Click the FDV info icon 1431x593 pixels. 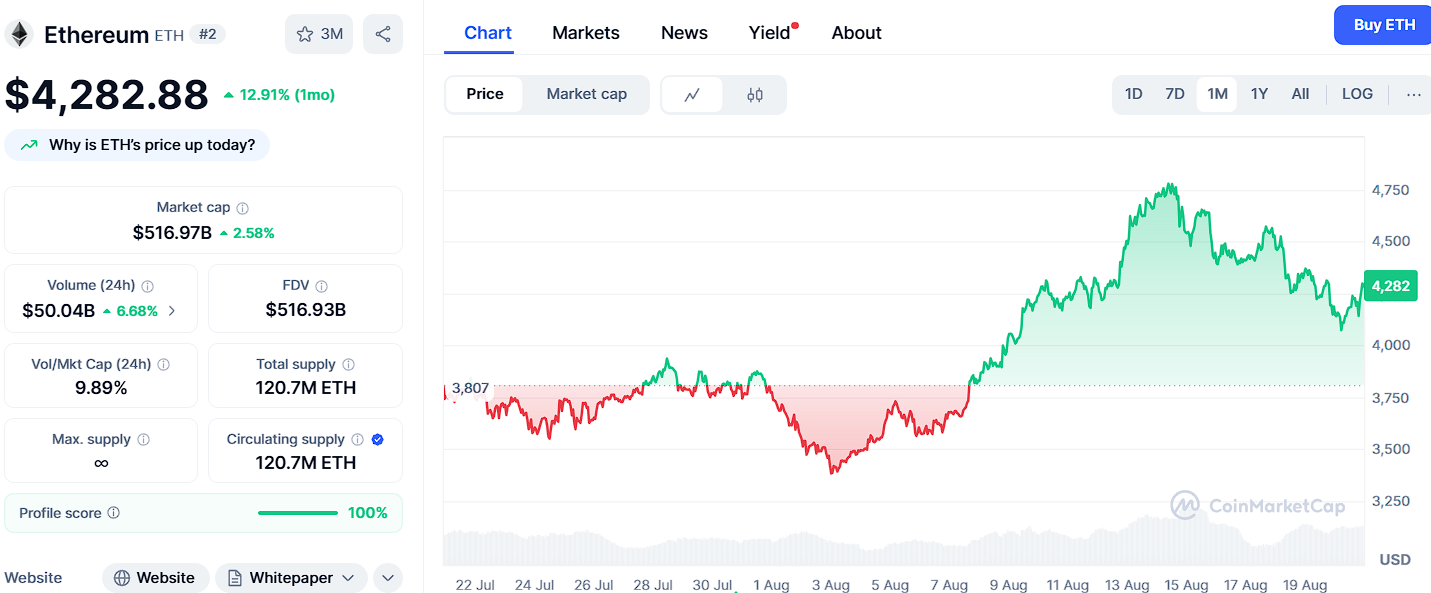[321, 286]
